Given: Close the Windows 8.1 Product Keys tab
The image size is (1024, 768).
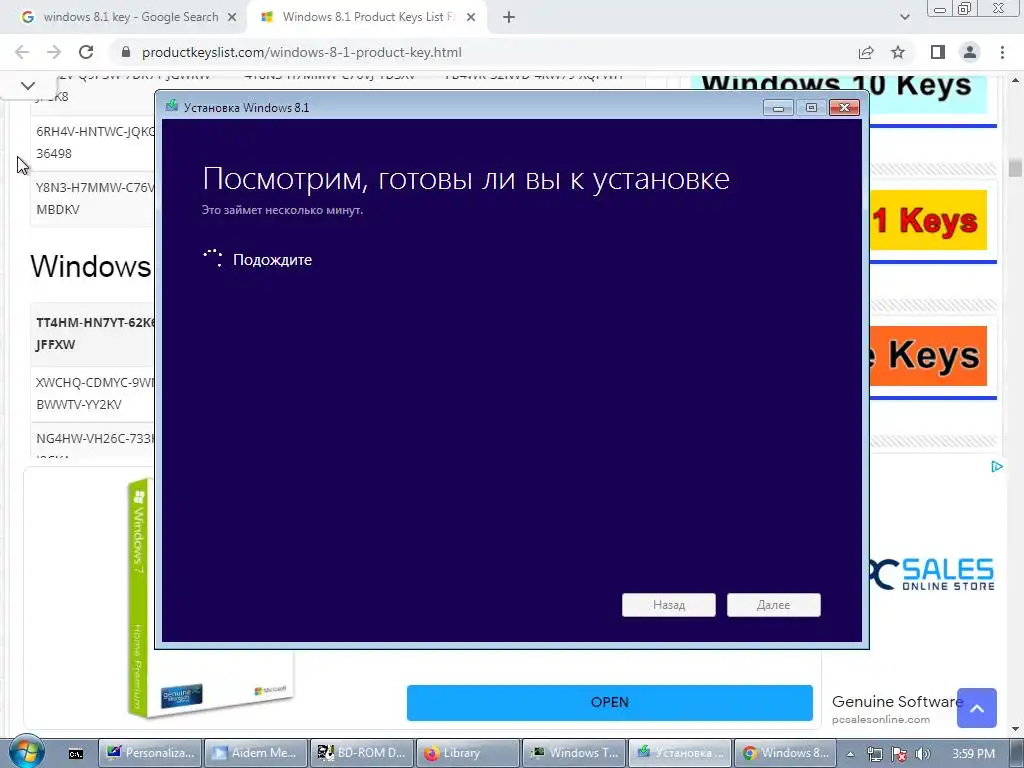Looking at the screenshot, I should click(471, 18).
